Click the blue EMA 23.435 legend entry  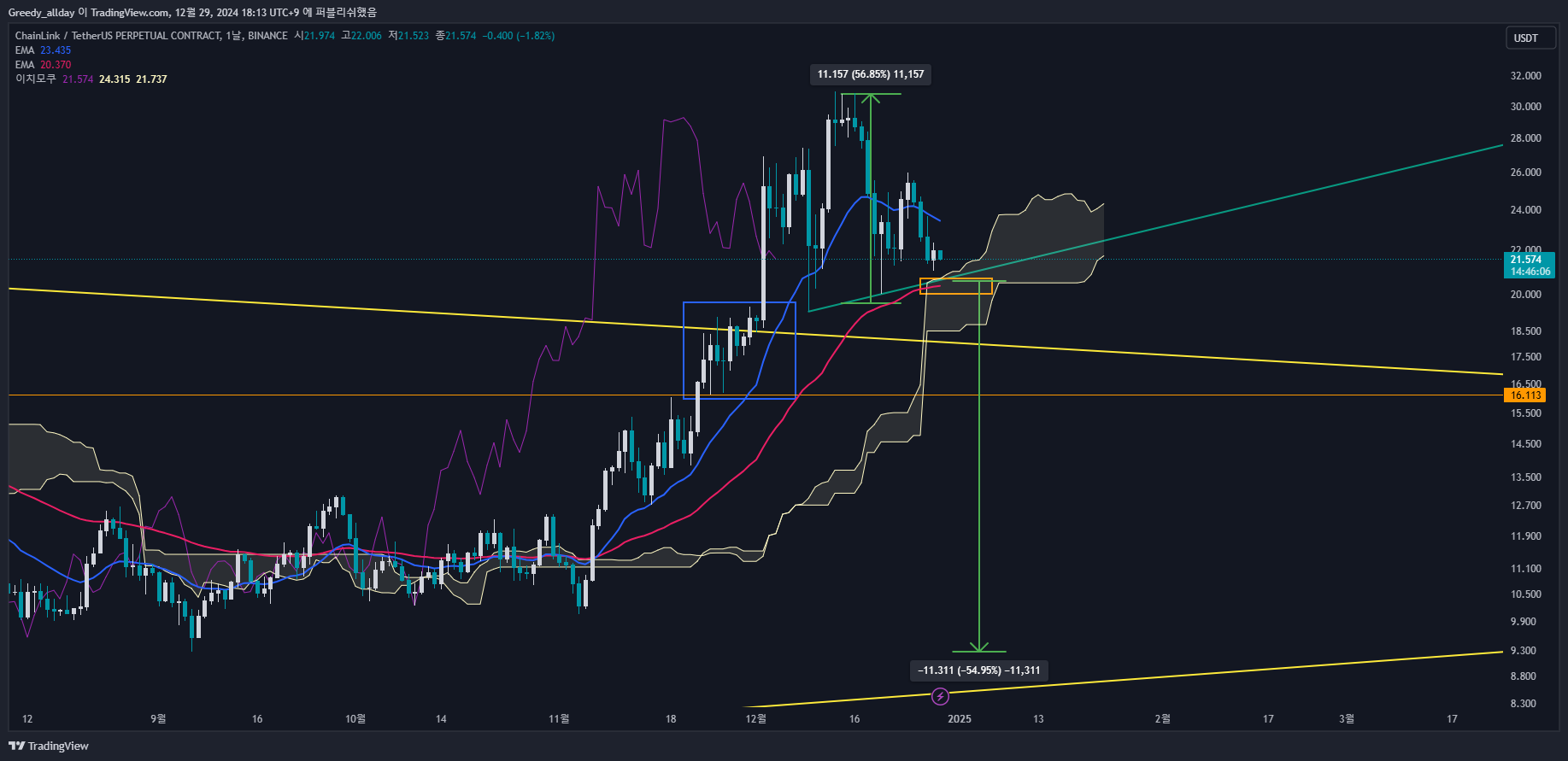(x=43, y=50)
